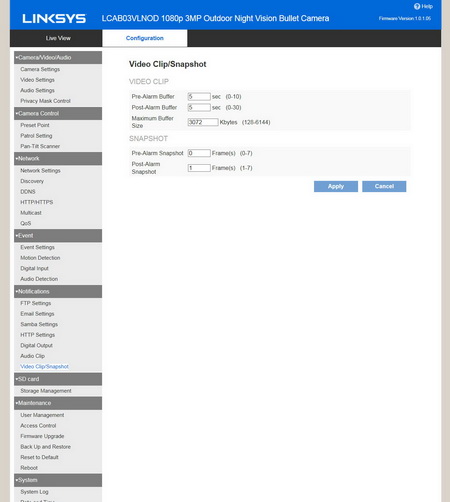Cancel the snapshot changes
Image resolution: width=450 pixels, height=502 pixels.
coord(384,186)
